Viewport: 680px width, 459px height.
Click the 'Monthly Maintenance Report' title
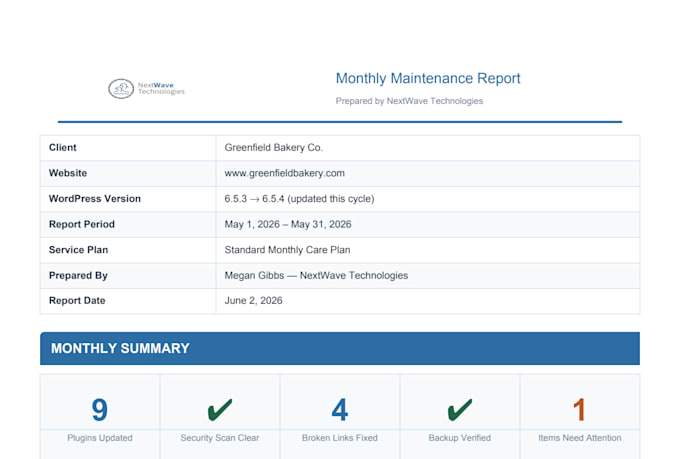point(428,79)
